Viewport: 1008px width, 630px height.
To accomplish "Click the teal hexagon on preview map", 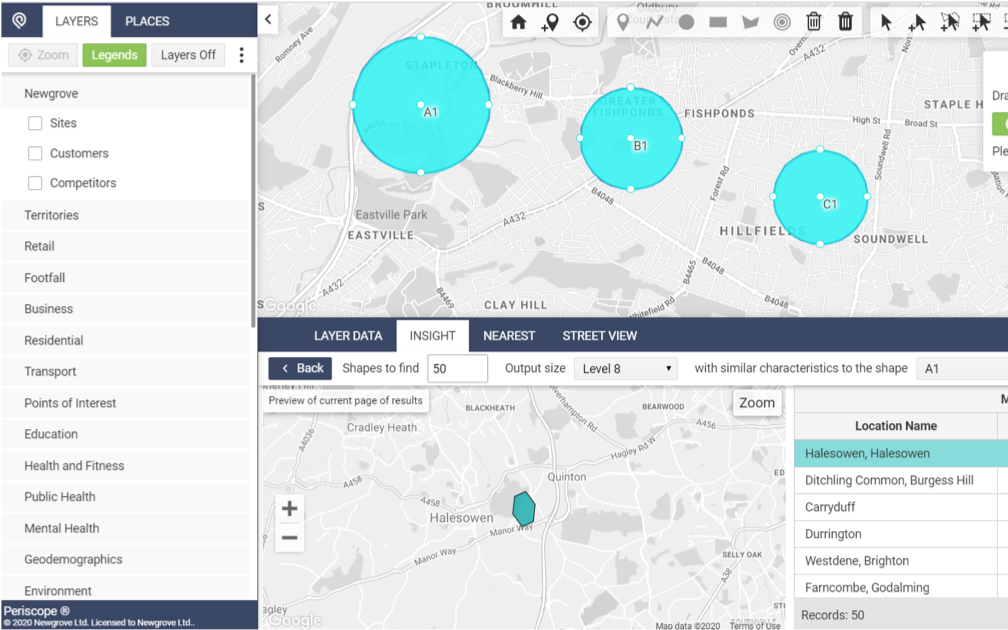I will [524, 509].
